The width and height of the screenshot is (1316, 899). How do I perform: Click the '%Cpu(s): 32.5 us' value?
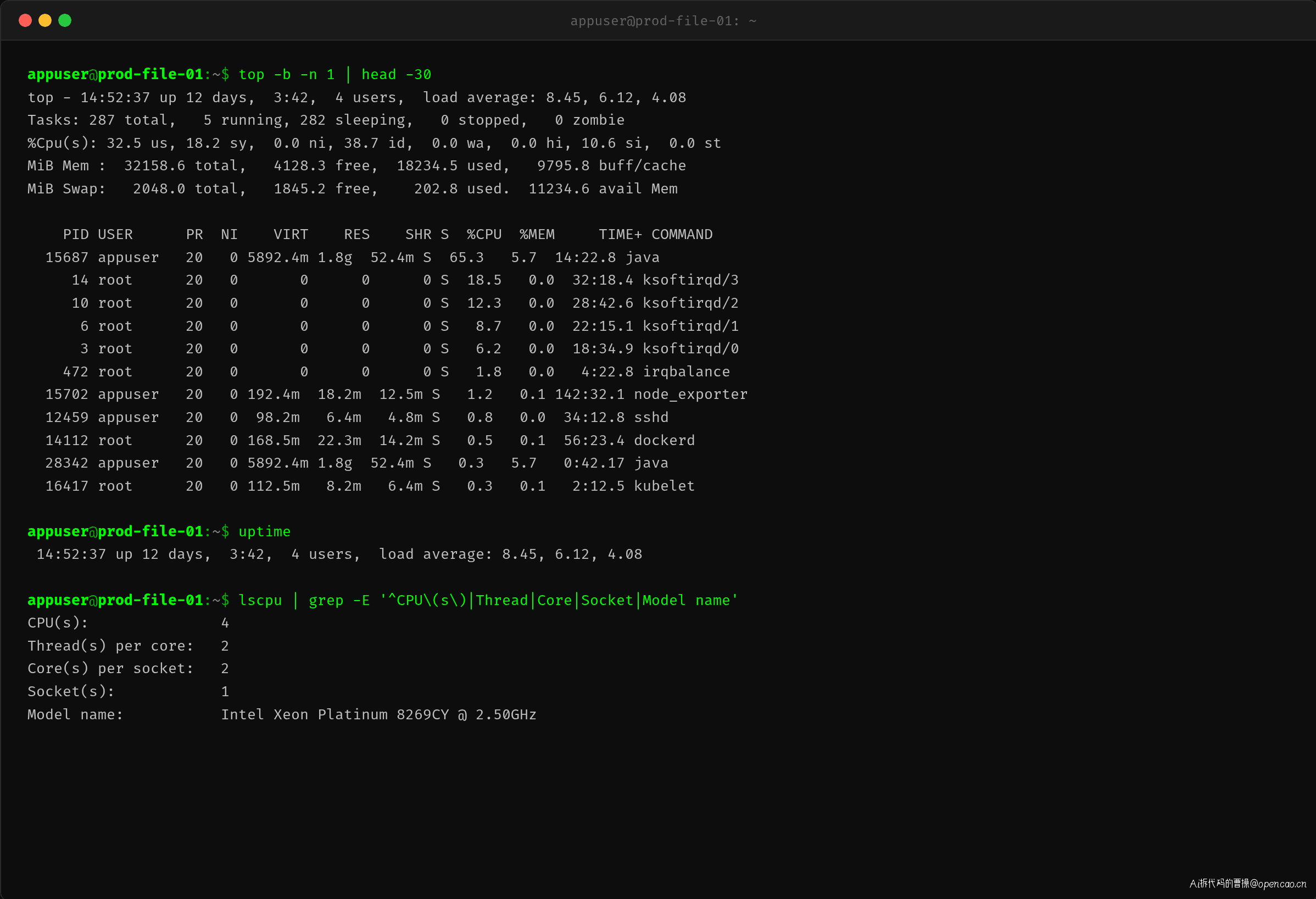click(x=97, y=143)
